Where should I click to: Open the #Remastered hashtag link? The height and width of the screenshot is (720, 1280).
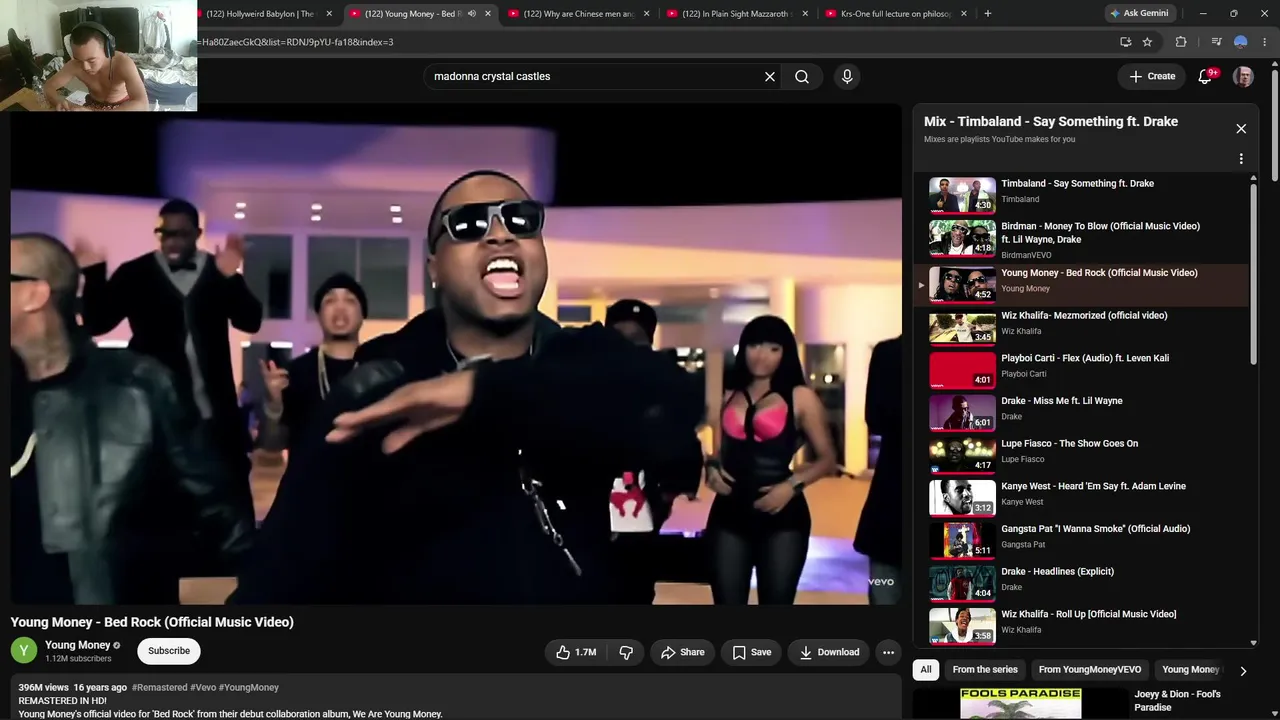(x=159, y=688)
